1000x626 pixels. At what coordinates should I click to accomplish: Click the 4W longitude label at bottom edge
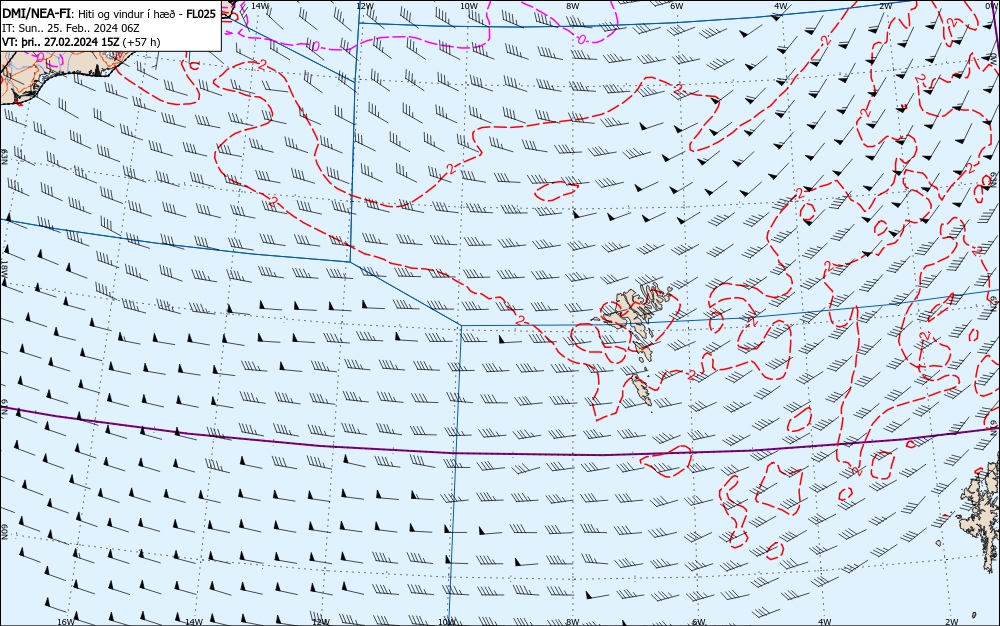(x=825, y=622)
